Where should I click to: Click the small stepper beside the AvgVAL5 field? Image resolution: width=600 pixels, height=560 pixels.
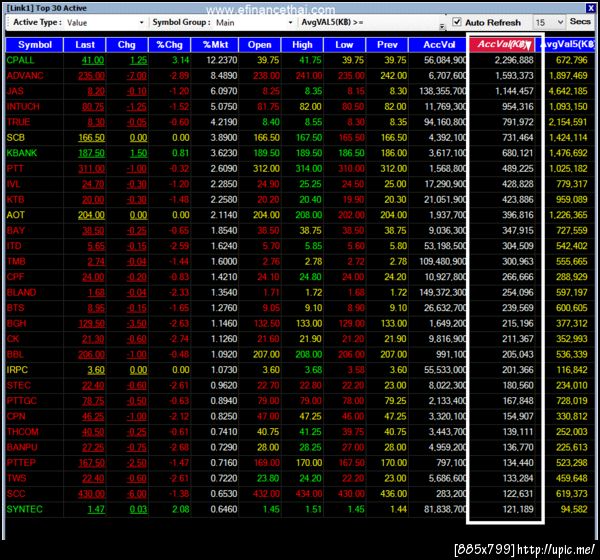point(442,26)
